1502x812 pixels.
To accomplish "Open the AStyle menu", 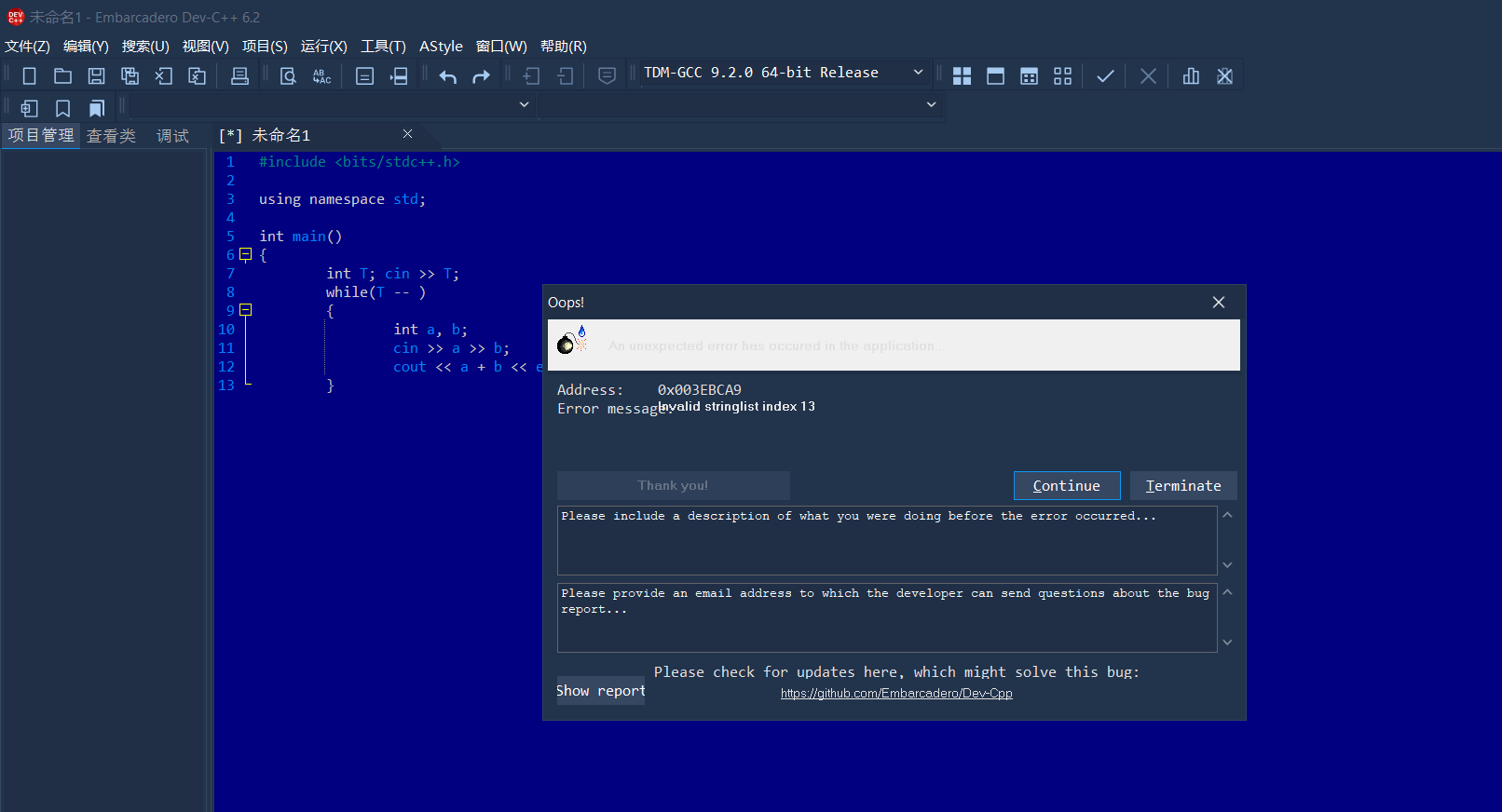I will (441, 47).
